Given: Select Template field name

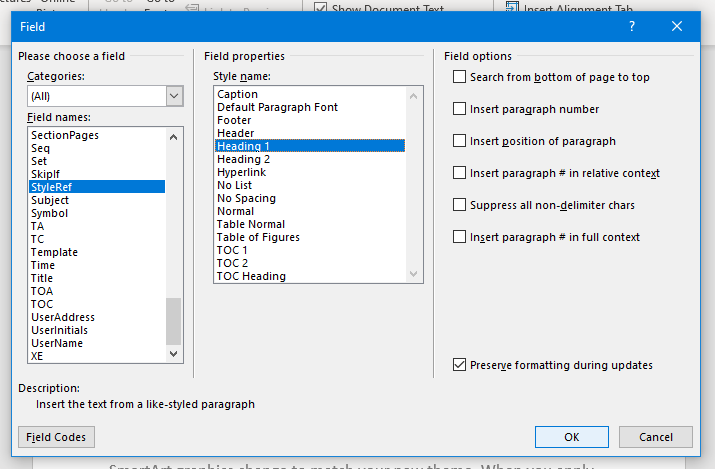Looking at the screenshot, I should pyautogui.click(x=54, y=252).
